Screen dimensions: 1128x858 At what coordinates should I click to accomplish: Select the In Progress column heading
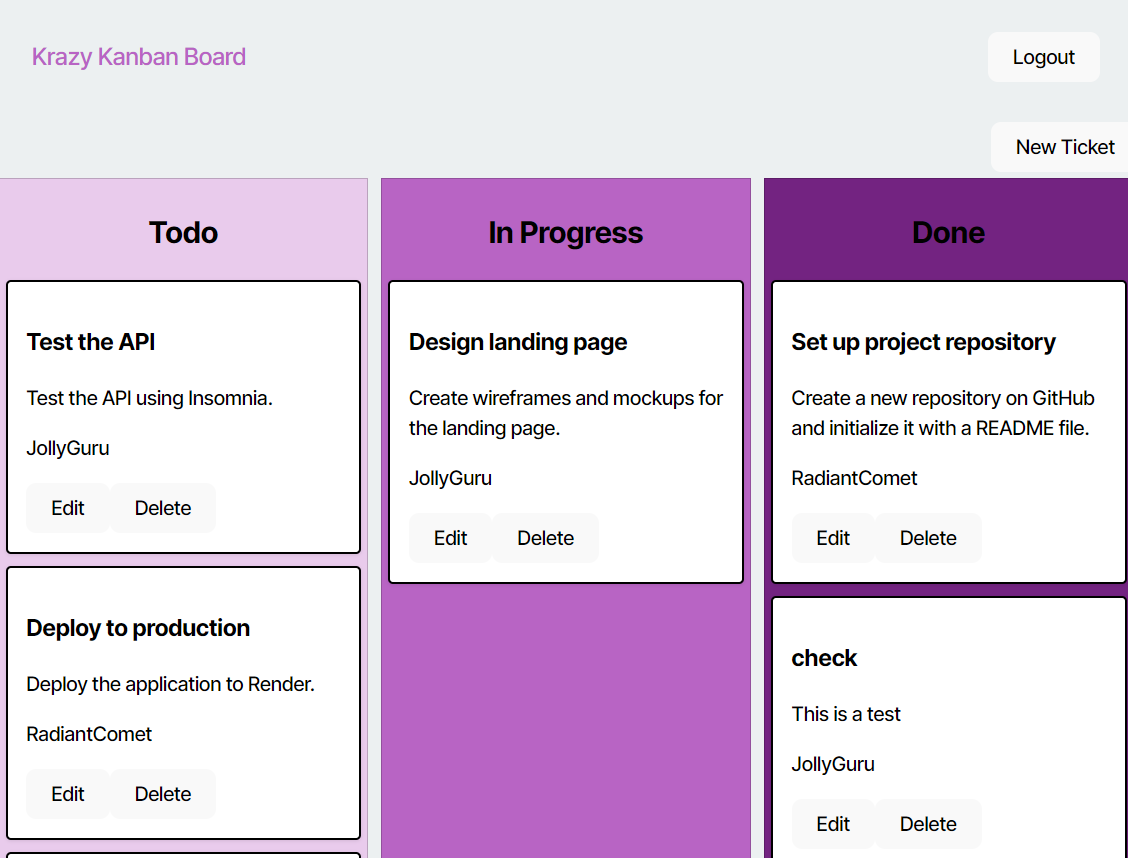pos(565,233)
